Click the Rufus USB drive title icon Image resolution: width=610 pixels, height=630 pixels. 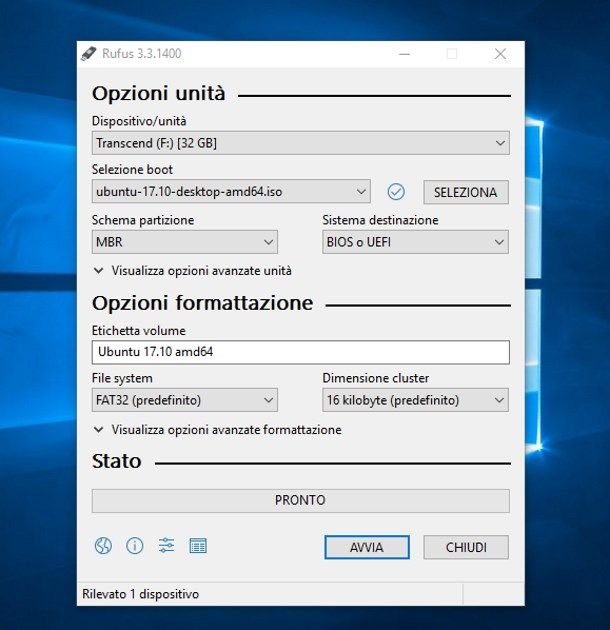tap(89, 53)
